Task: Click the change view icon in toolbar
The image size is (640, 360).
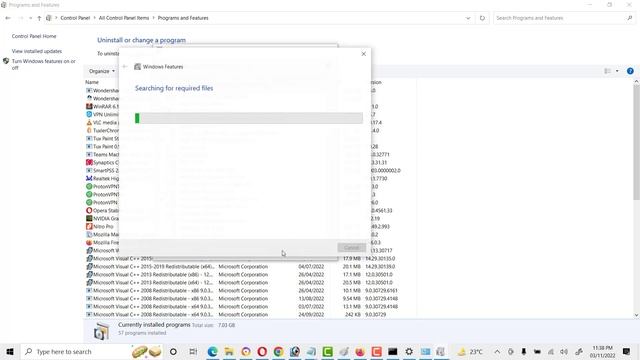Action: click(x=607, y=71)
